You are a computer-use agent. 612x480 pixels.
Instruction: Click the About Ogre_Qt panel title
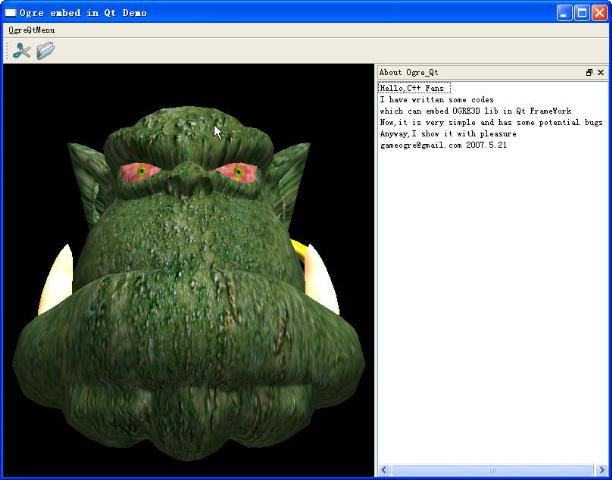[x=409, y=73]
